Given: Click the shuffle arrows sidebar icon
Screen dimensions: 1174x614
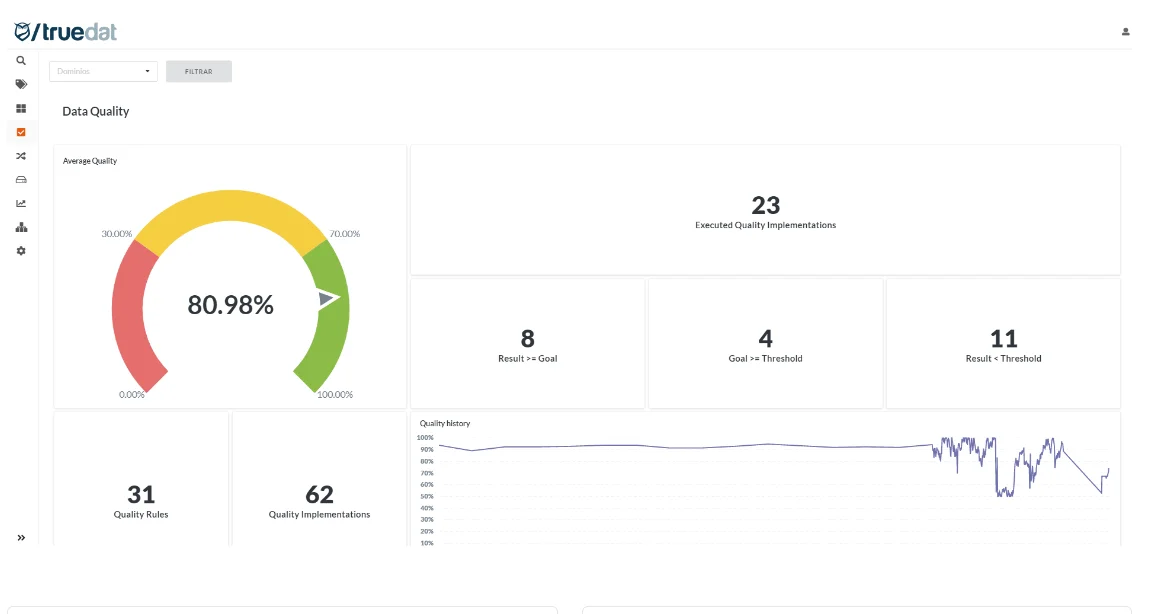Looking at the screenshot, I should point(21,156).
